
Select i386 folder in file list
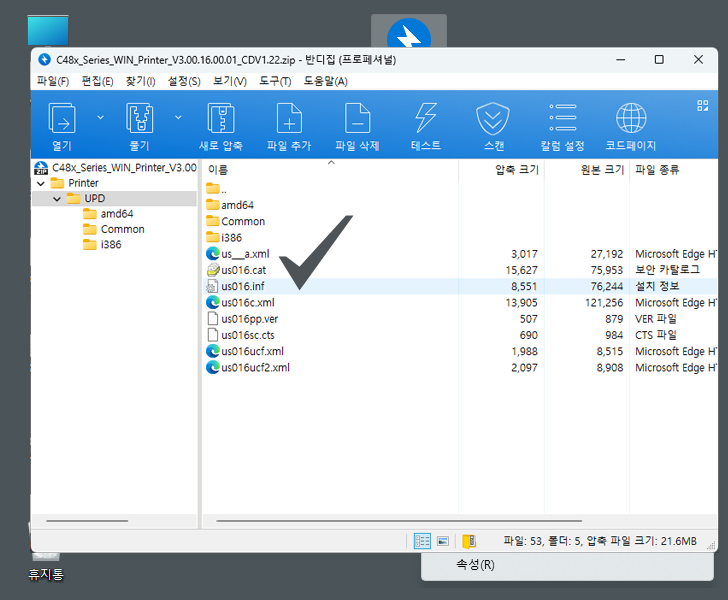click(x=224, y=237)
